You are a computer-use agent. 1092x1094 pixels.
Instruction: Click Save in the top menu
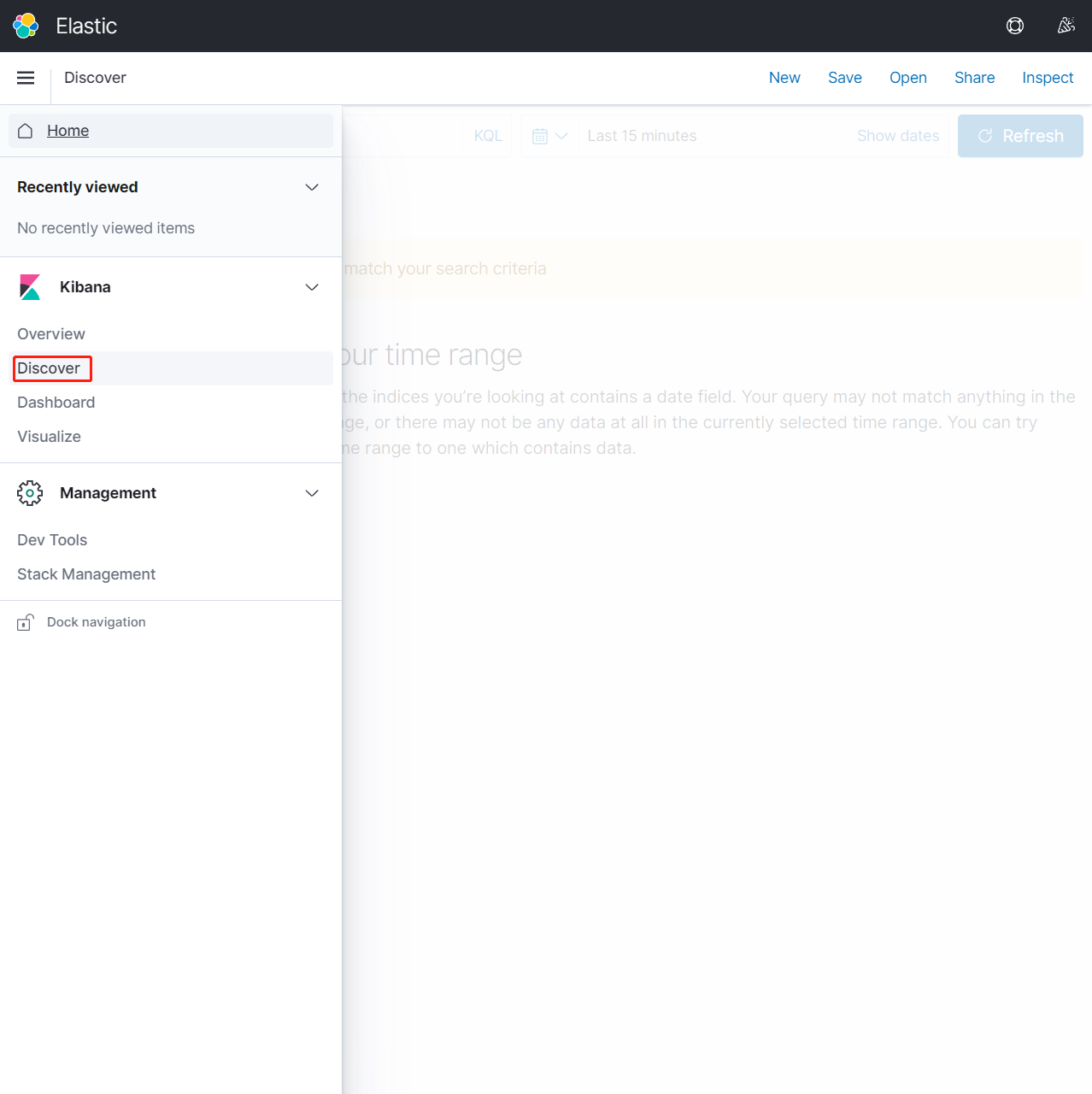(x=845, y=78)
